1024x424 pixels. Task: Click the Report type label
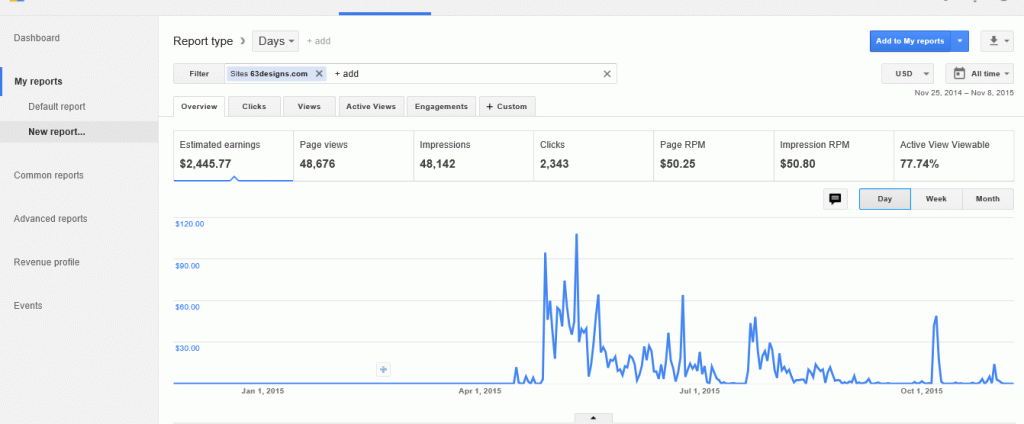202,41
